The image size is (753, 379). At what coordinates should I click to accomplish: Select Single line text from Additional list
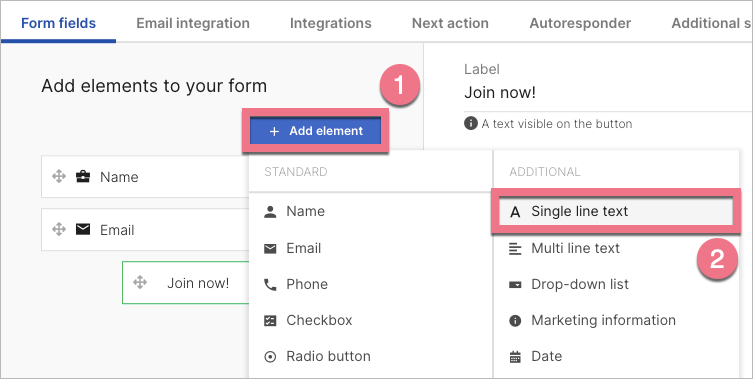(x=616, y=211)
